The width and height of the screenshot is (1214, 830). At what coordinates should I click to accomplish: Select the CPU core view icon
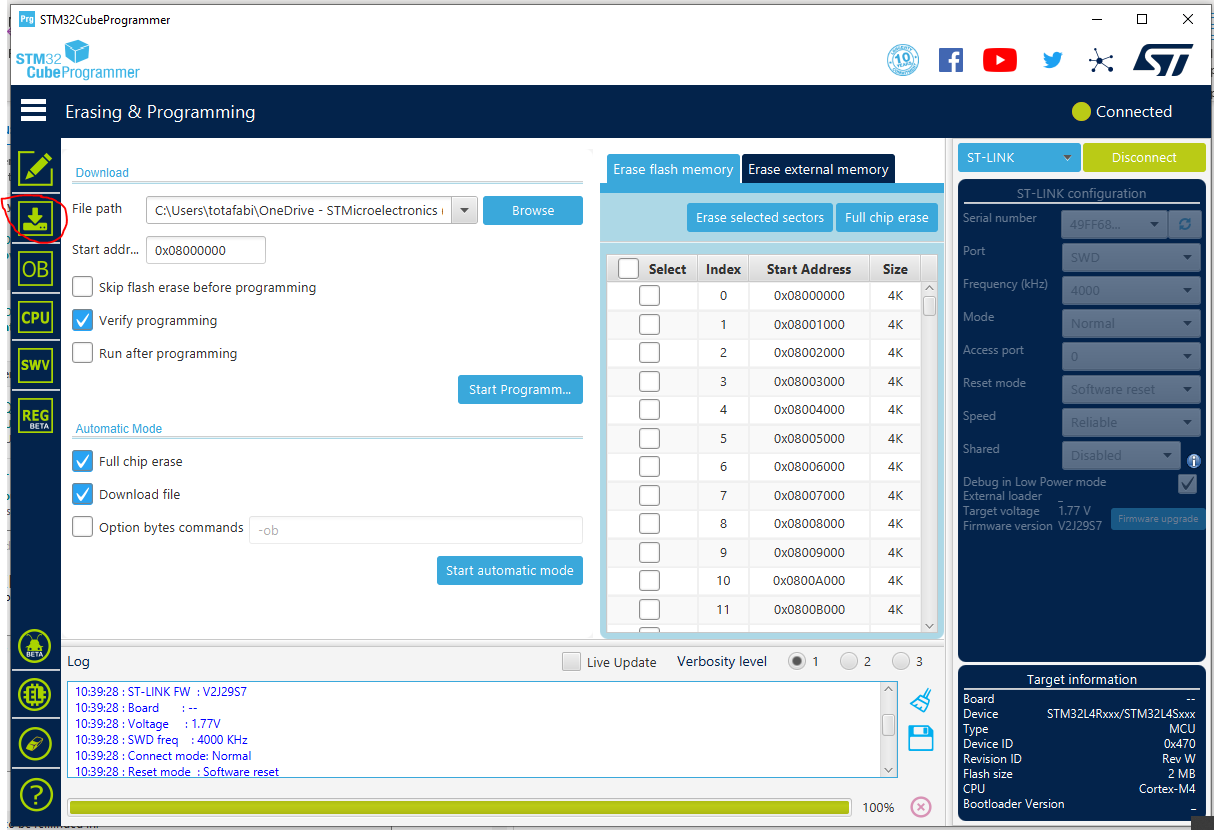(x=35, y=317)
